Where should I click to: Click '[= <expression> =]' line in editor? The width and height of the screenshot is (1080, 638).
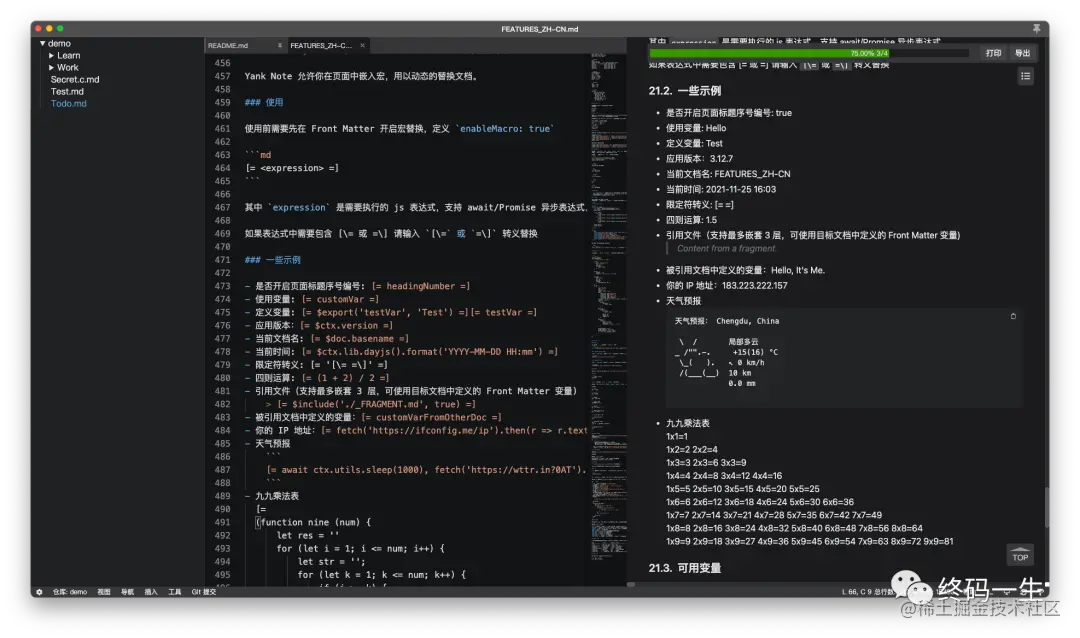click(x=292, y=168)
